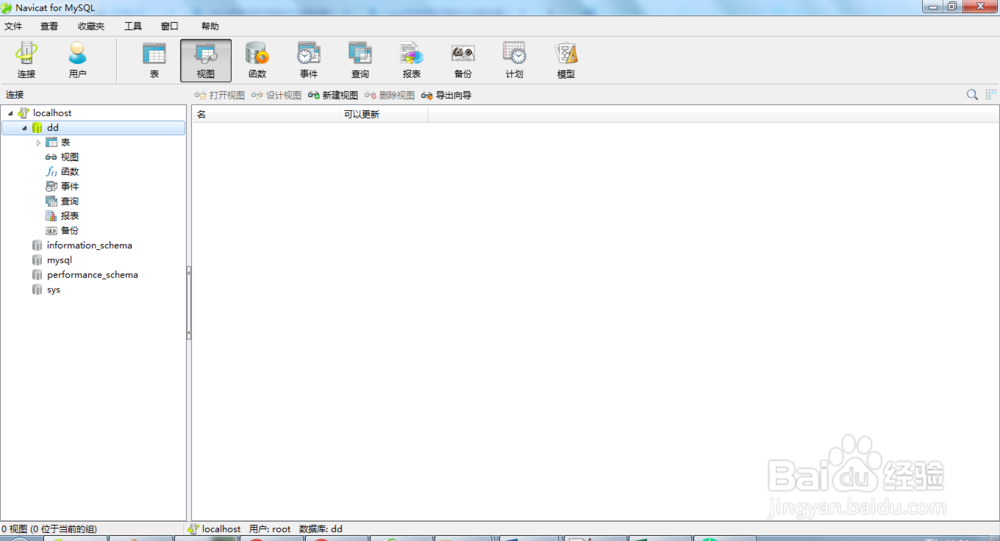Open the Function (函数) toolbar icon
1000x541 pixels.
(257, 60)
